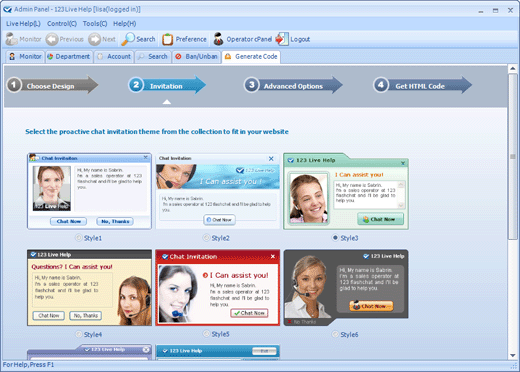Click the Ban/Unban tab's red icon
The image size is (520, 372).
(x=178, y=57)
